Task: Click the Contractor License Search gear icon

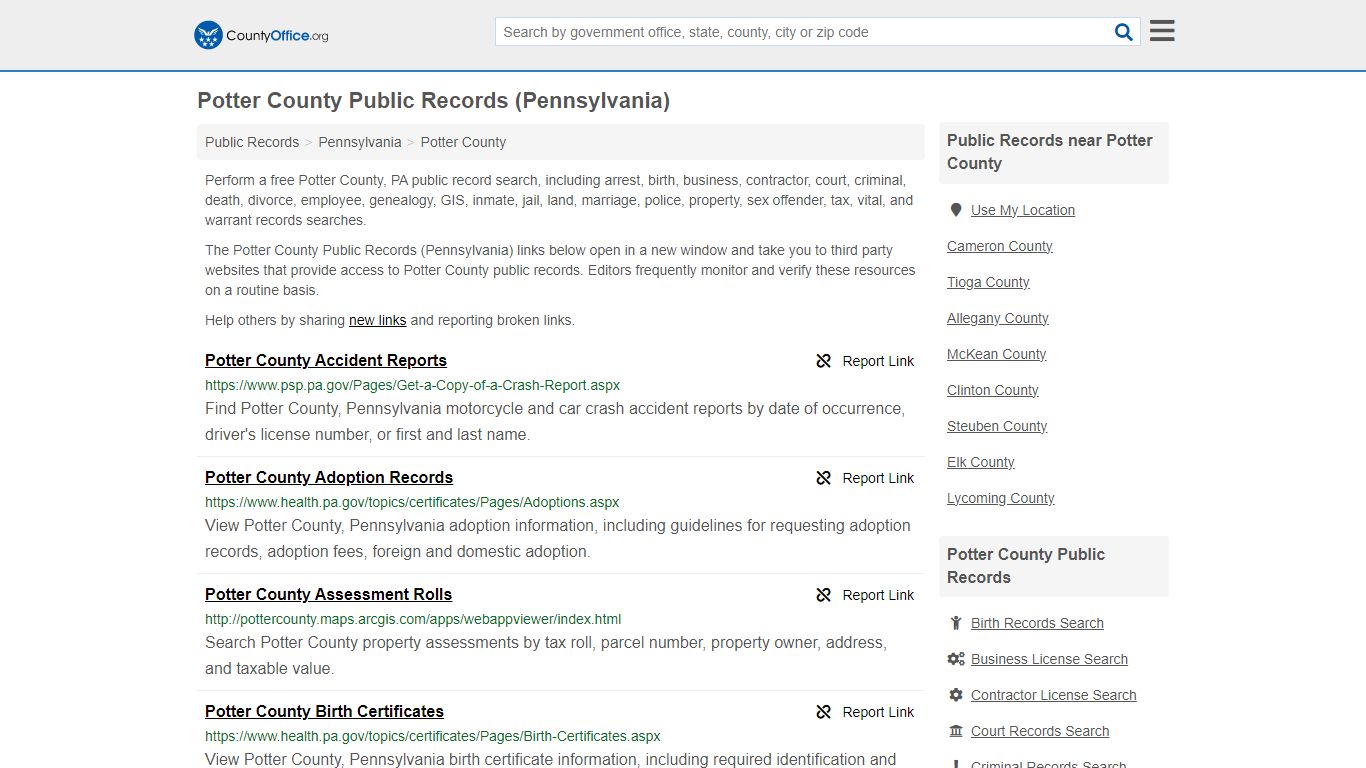Action: pos(956,695)
